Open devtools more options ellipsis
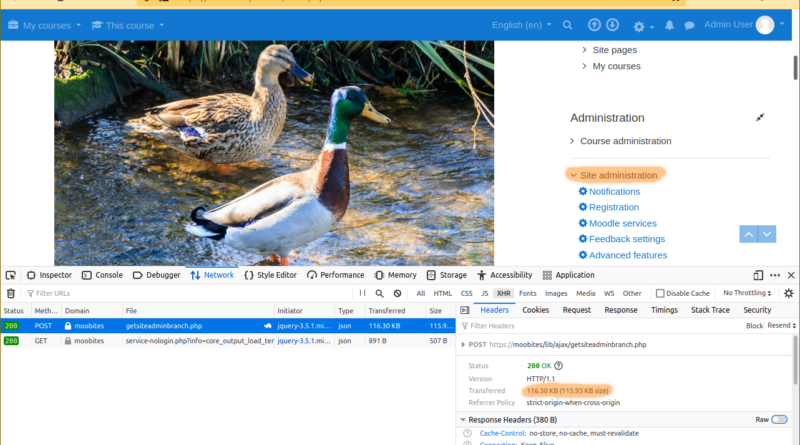This screenshot has height=445, width=800. coord(775,275)
